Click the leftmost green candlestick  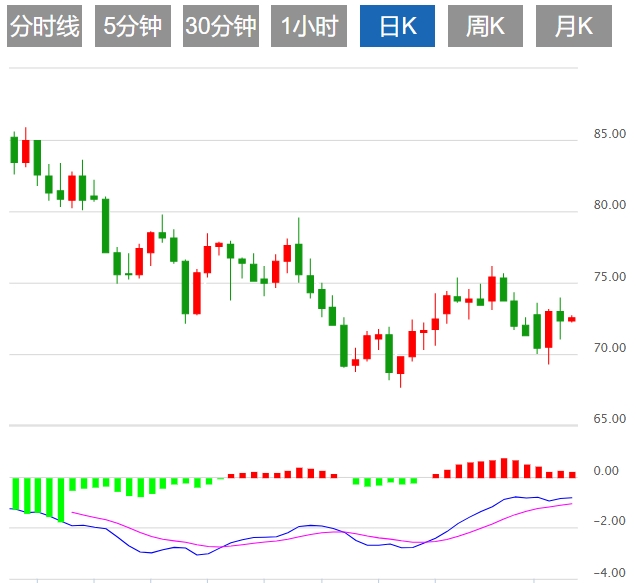(14, 149)
